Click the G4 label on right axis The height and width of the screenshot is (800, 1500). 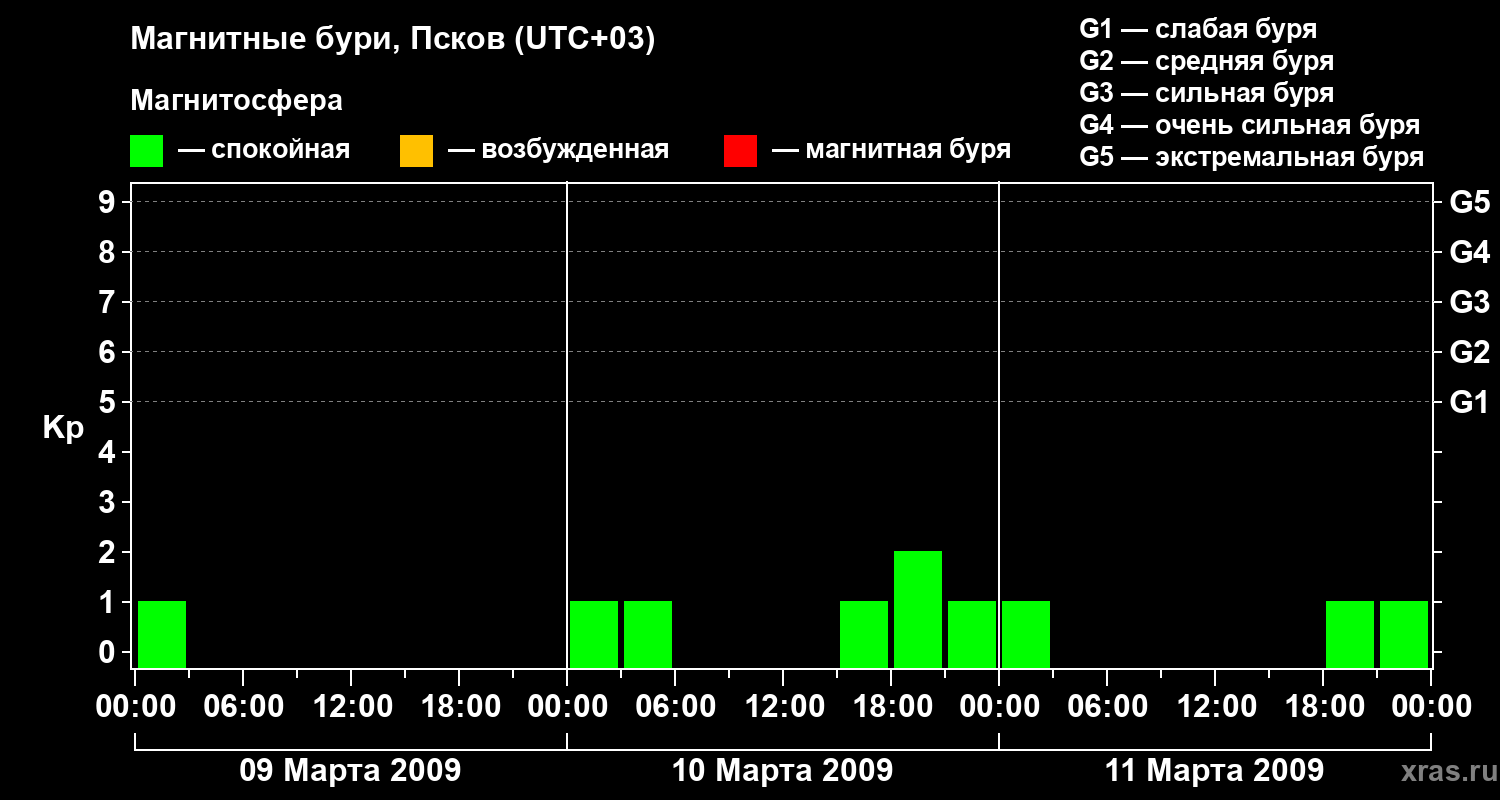(x=1469, y=252)
